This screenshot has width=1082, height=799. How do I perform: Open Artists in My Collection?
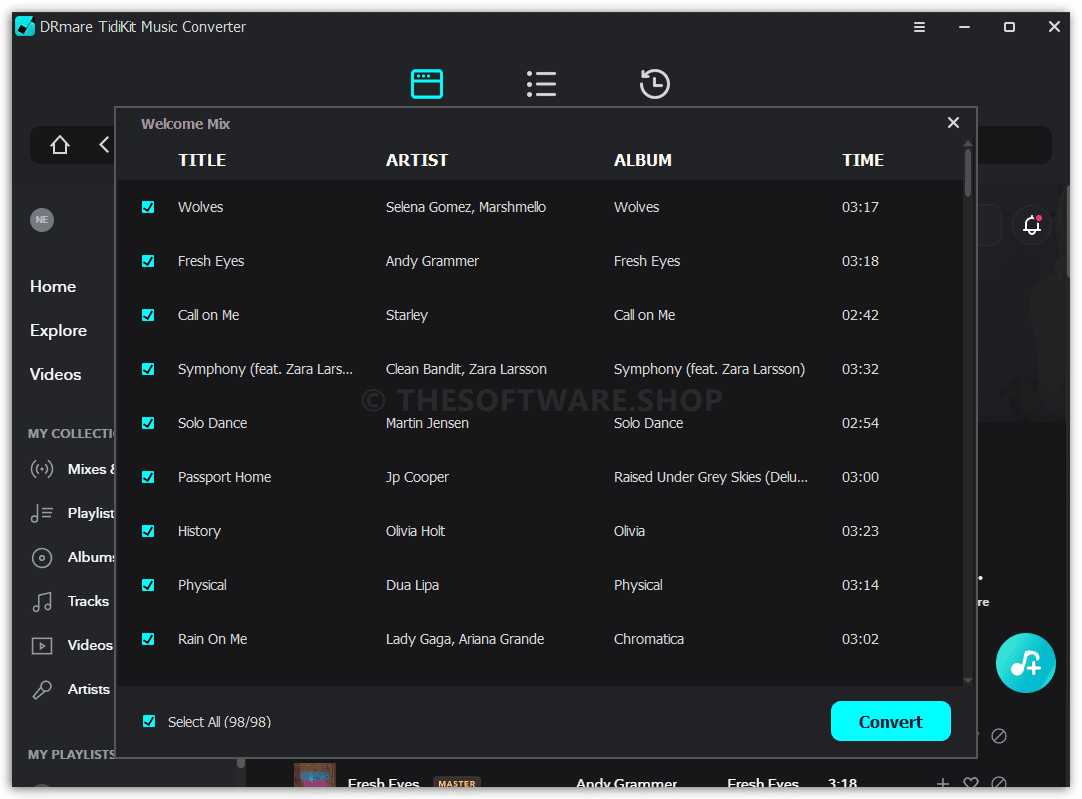coord(89,689)
